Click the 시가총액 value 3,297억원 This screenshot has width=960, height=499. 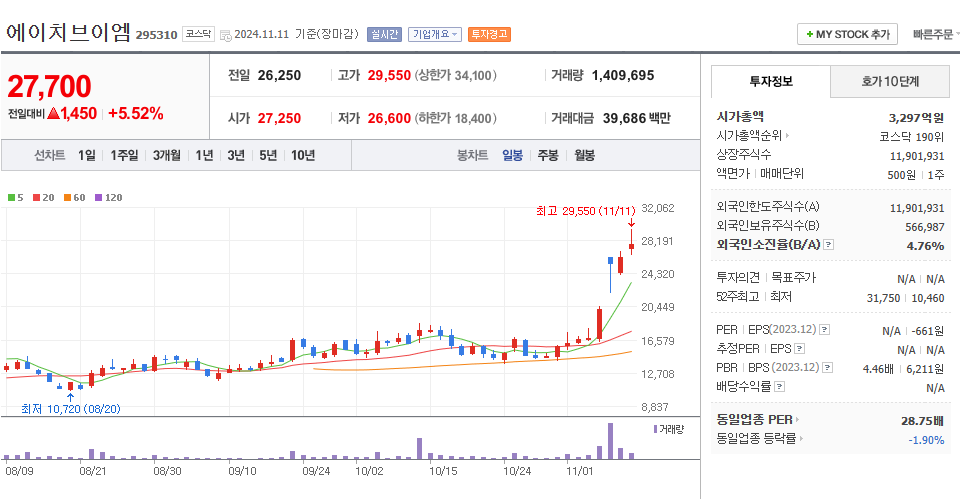coord(916,118)
